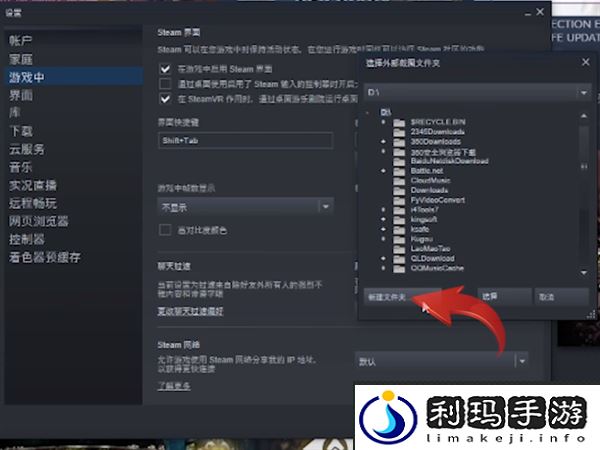Toggle the desktop Steam Input overlay checkbox
Screen dimensions: 600x450
[x=165, y=83]
